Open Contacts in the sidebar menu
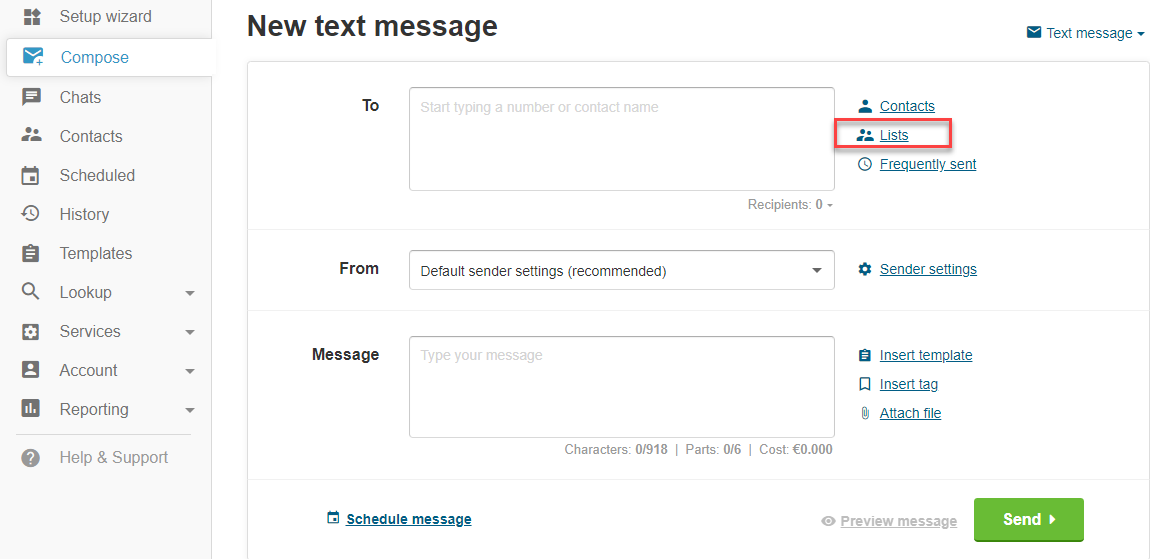This screenshot has width=1150, height=559. click(x=90, y=136)
